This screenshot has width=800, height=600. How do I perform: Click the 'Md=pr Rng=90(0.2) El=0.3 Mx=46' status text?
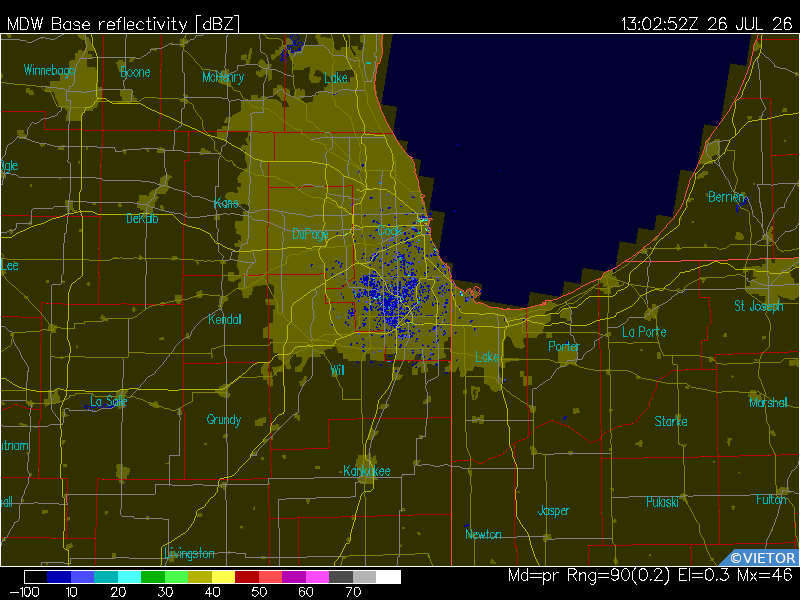pos(650,576)
